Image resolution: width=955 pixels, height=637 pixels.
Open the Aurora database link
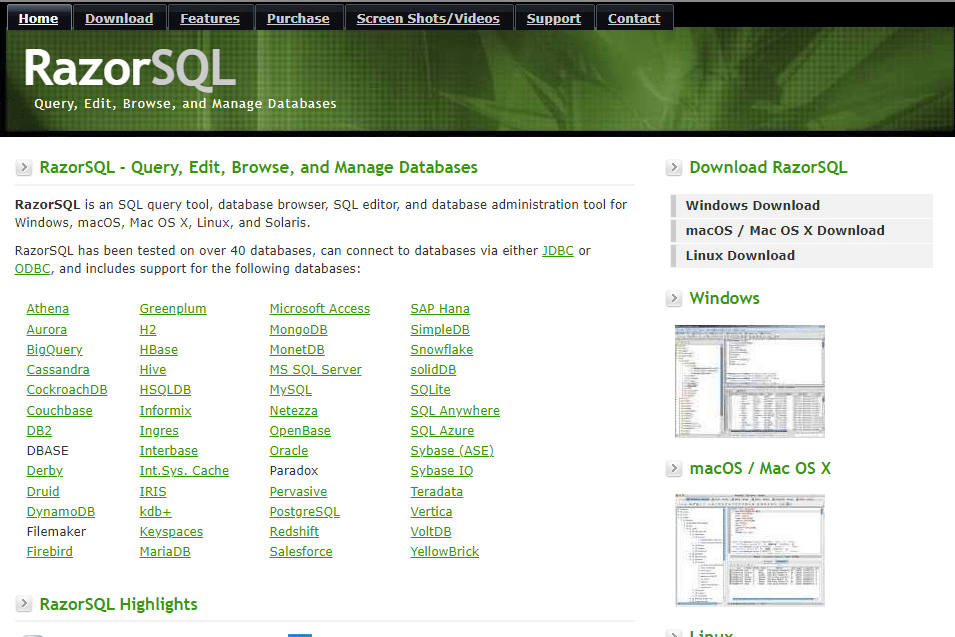(x=46, y=329)
